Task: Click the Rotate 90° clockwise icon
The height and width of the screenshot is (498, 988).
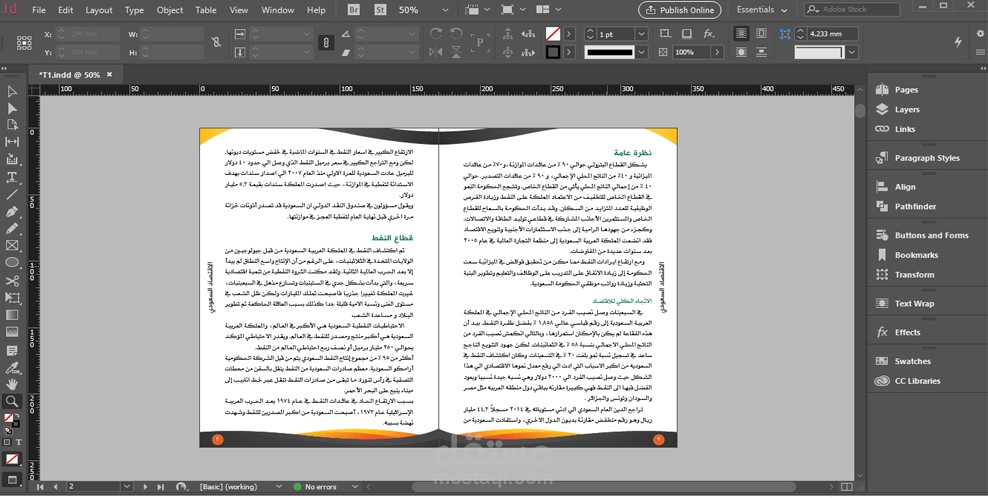Action: click(x=435, y=34)
